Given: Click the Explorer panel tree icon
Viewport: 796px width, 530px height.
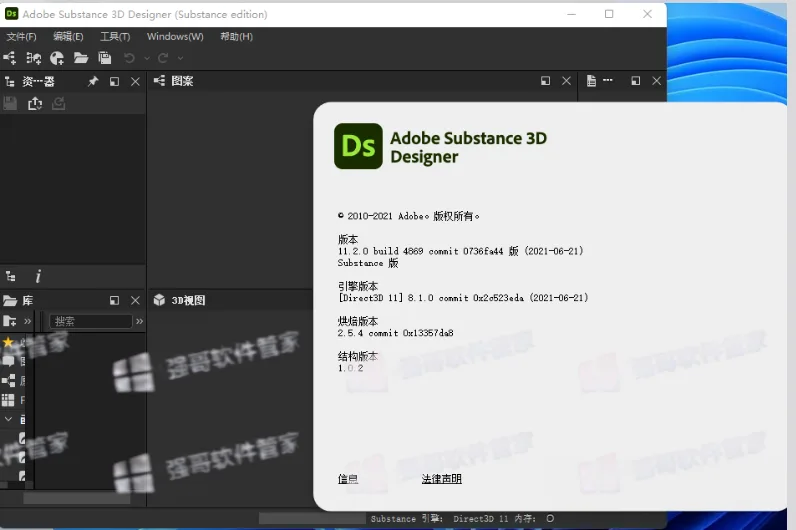Looking at the screenshot, I should 10,82.
